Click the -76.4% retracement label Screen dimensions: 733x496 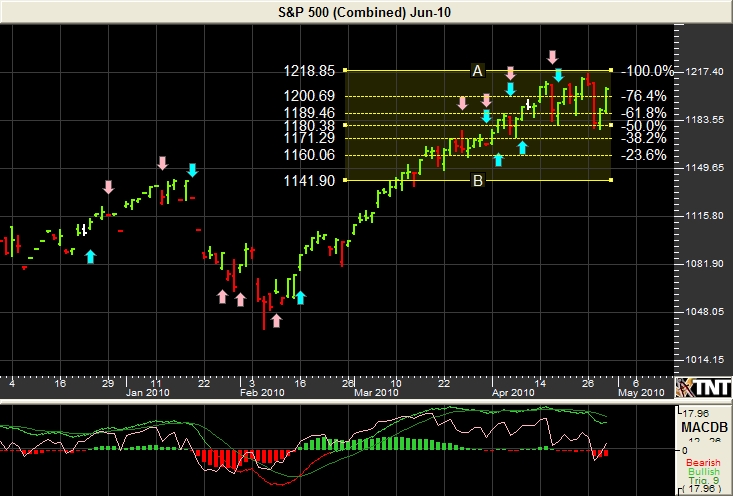coord(643,96)
